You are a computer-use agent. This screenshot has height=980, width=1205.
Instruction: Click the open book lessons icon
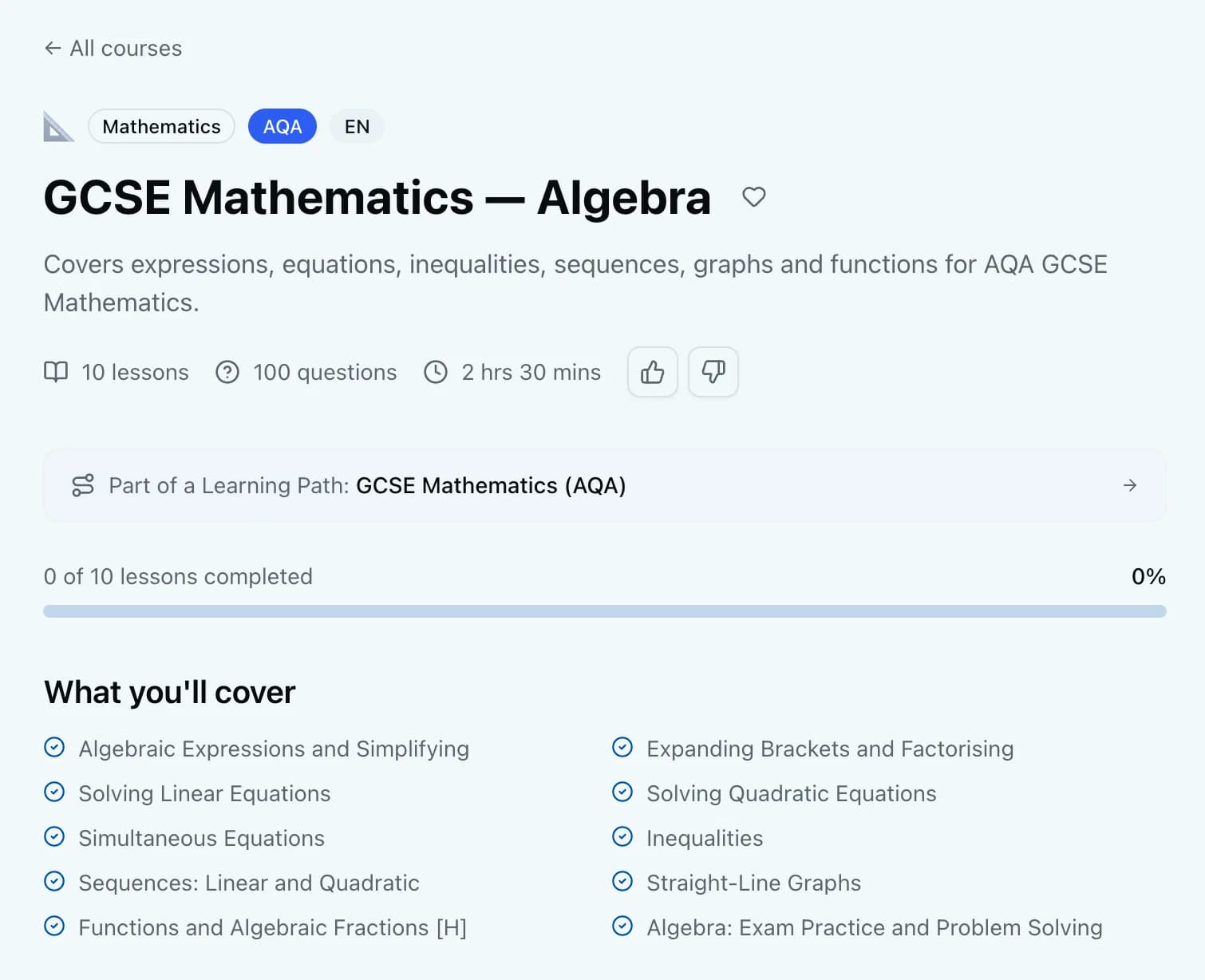pyautogui.click(x=56, y=372)
